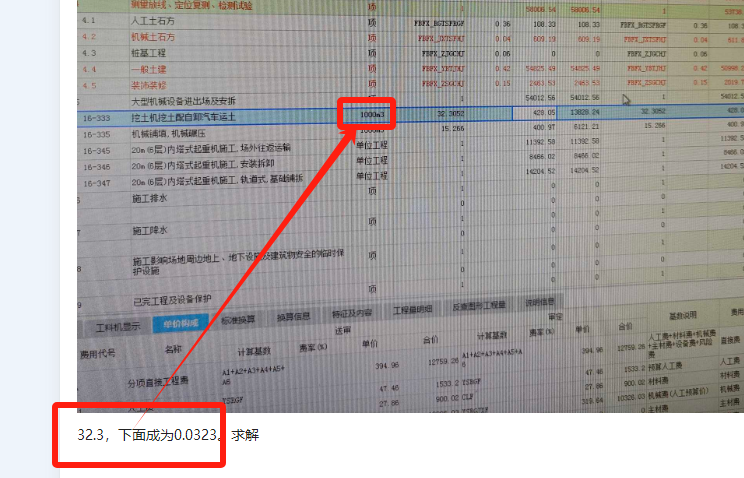The width and height of the screenshot is (744, 478).
Task: Click the 费用代号 column header
Action: click(97, 354)
